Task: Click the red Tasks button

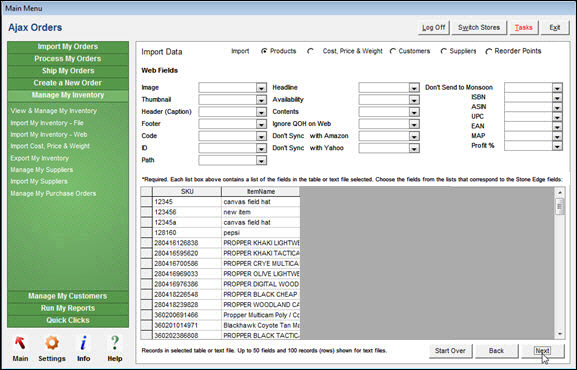Action: pos(524,28)
